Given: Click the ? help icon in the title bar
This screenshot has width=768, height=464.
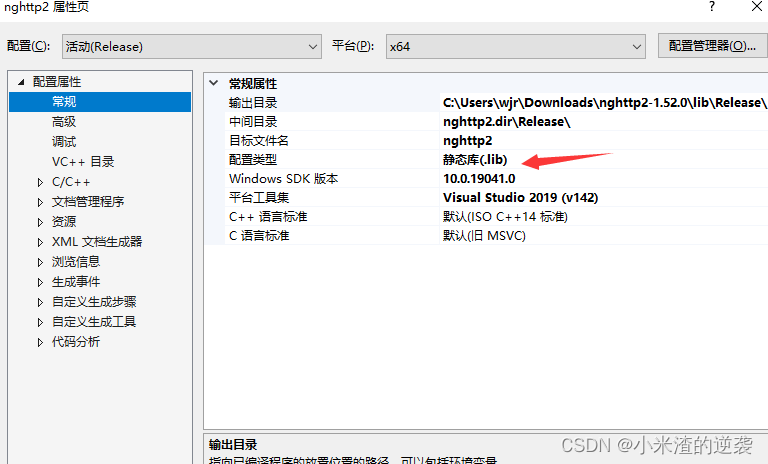Looking at the screenshot, I should (712, 6).
